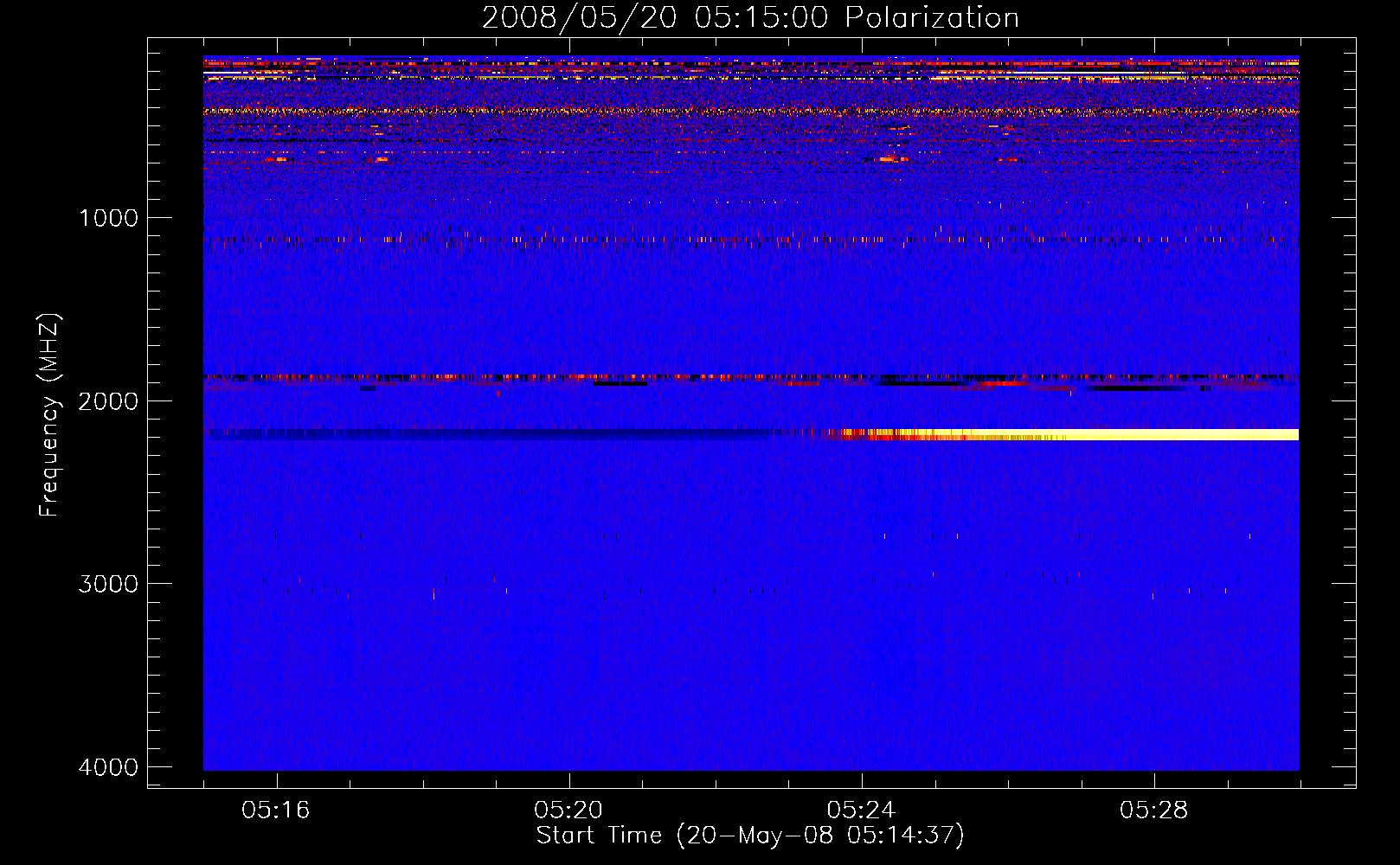Select the 'Frequency (MHZ)' axis label
The image size is (1400, 865).
[49, 415]
